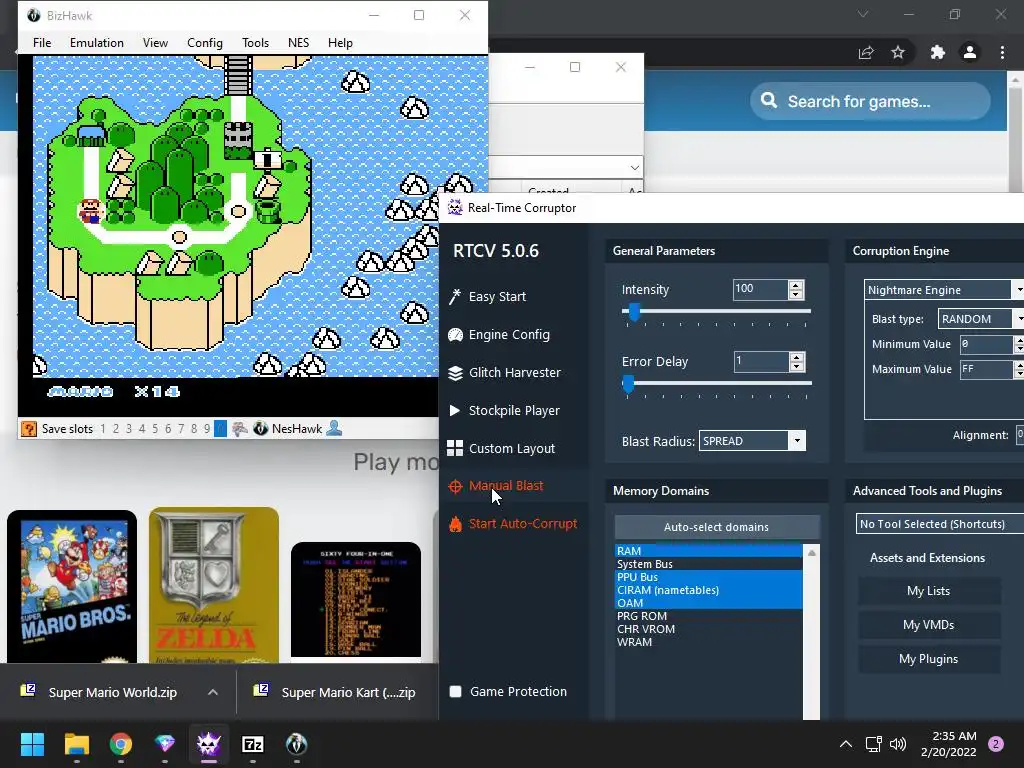
Task: Open the BizHawk Tools menu
Action: [255, 42]
